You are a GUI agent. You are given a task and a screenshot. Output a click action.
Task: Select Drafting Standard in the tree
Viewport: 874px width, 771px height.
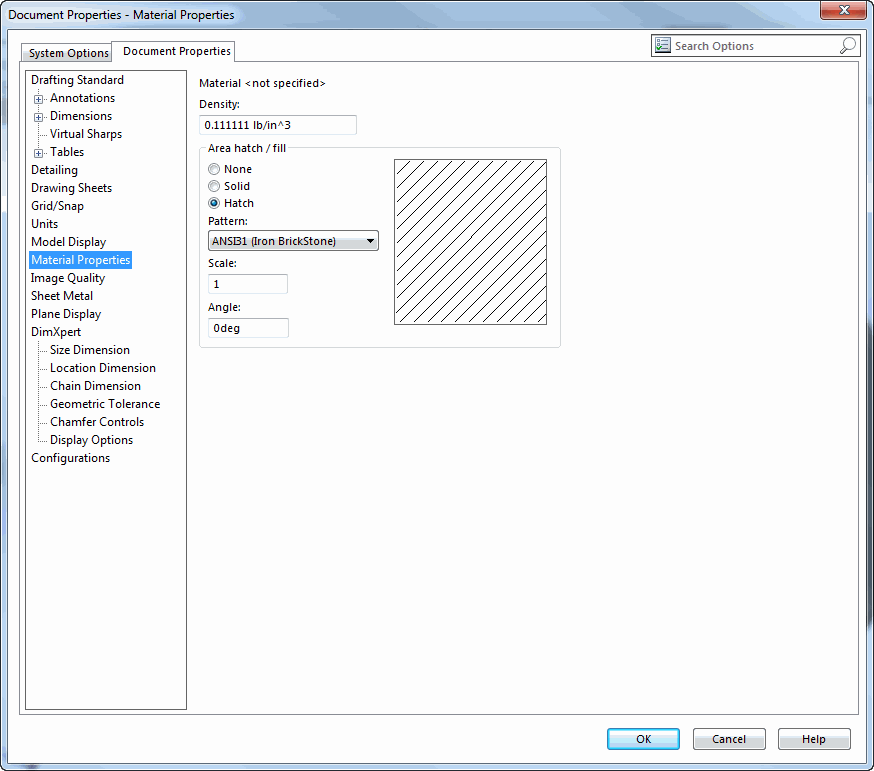[77, 80]
